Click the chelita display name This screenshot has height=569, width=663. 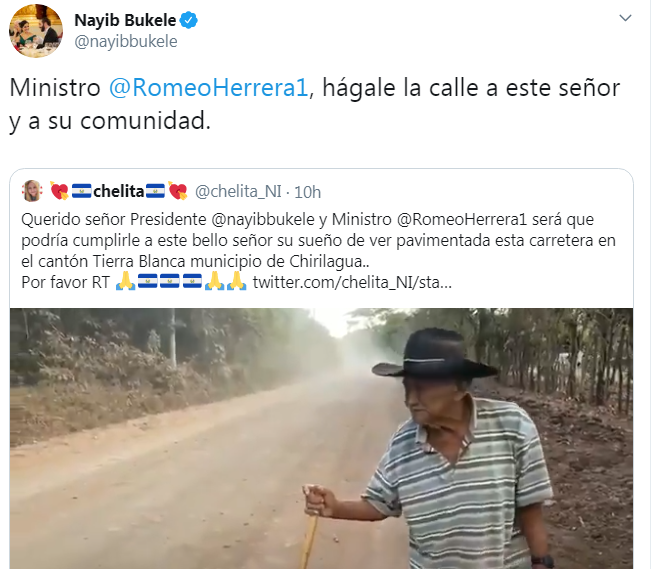coord(119,191)
